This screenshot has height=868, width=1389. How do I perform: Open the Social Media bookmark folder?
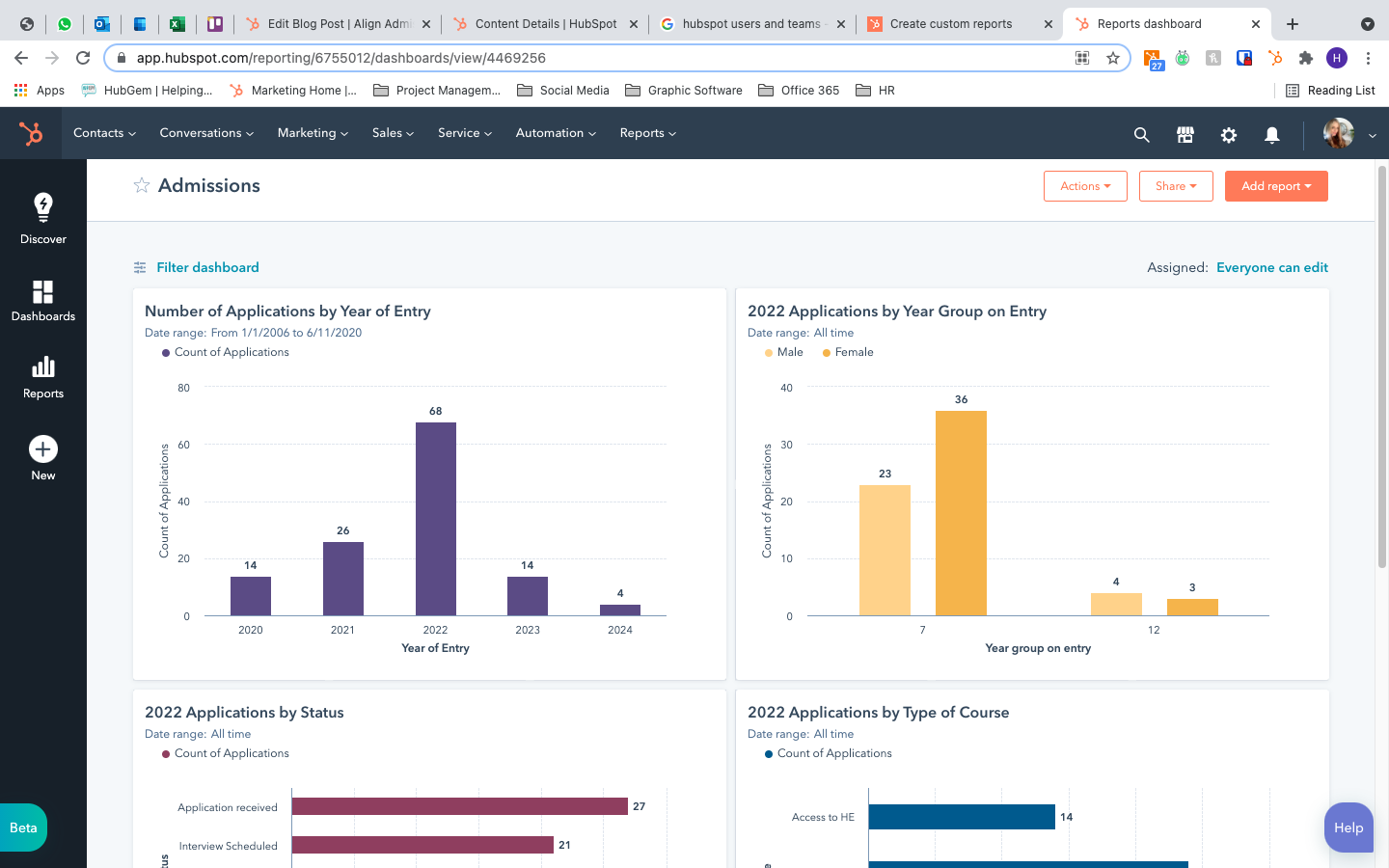pos(563,91)
